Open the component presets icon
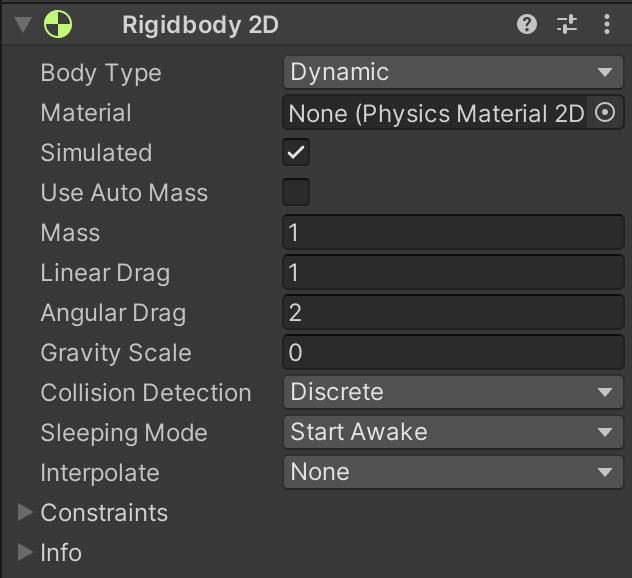The width and height of the screenshot is (632, 578). pyautogui.click(x=567, y=25)
